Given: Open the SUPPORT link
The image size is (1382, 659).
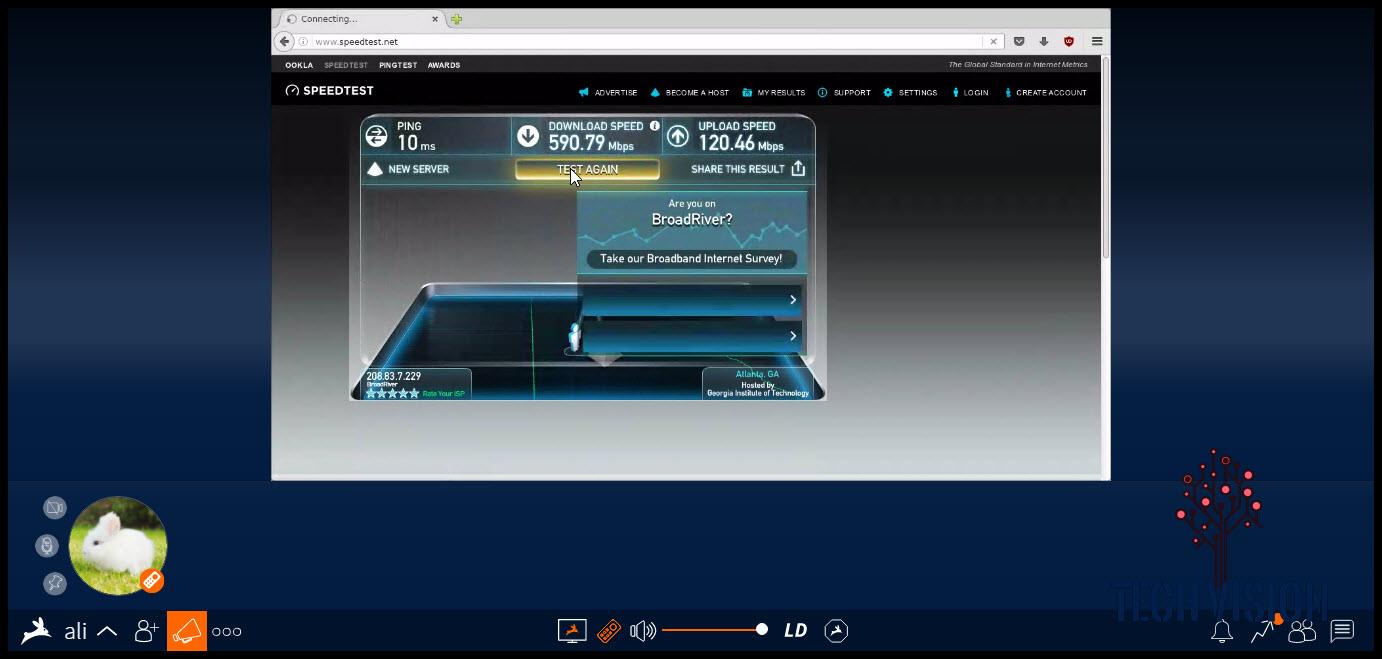Looking at the screenshot, I should [x=844, y=92].
